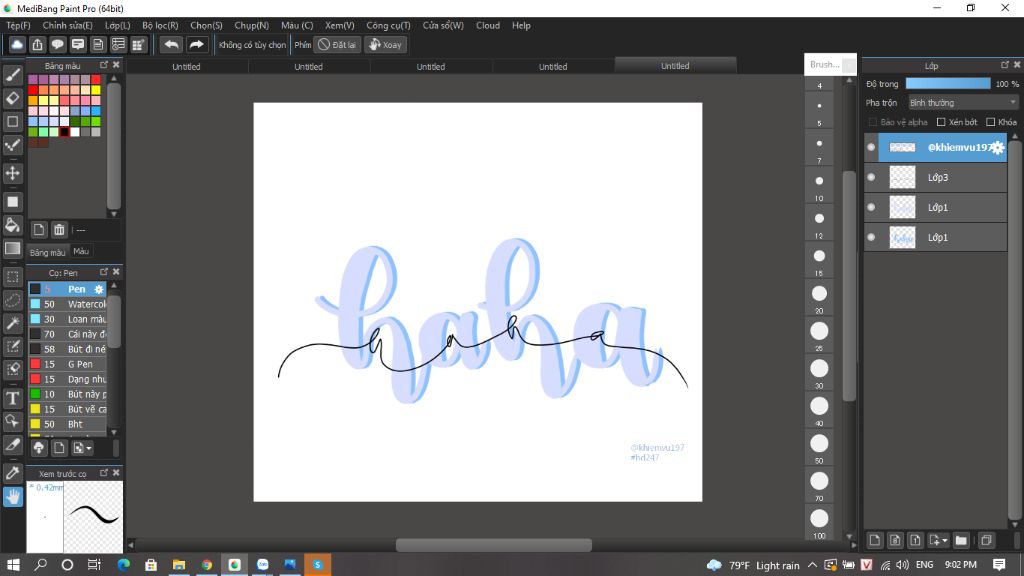The width and height of the screenshot is (1024, 576).
Task: Delete palette color with the trash icon
Action: (59, 230)
